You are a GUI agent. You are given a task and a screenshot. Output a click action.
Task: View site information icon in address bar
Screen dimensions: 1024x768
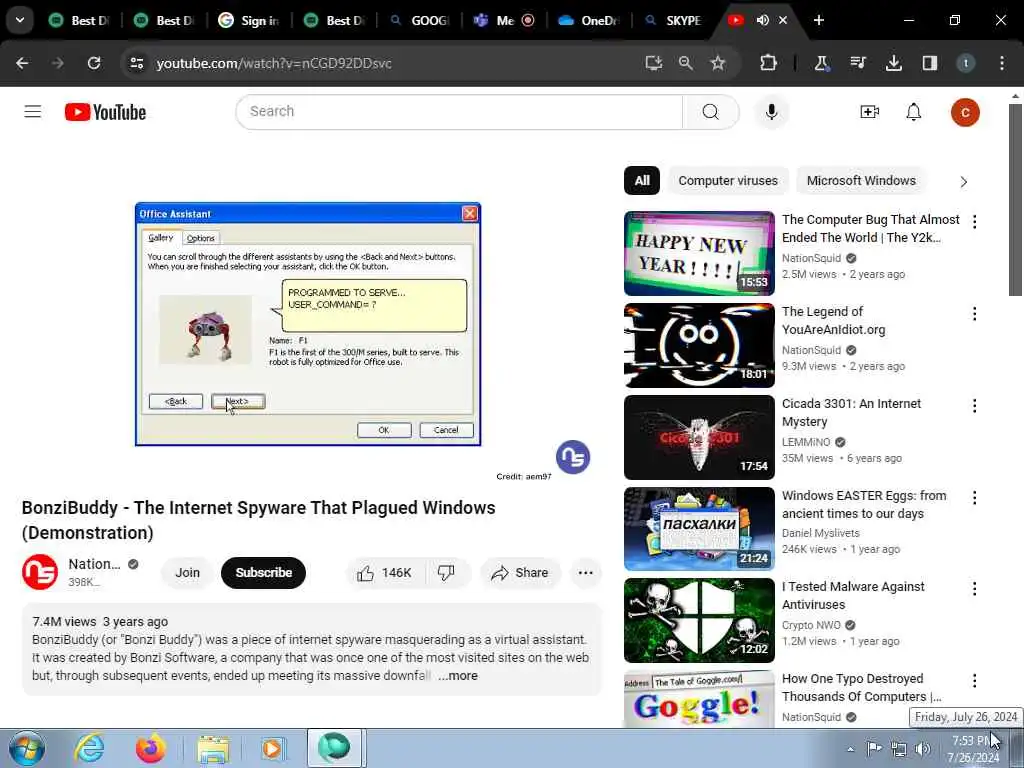[137, 63]
